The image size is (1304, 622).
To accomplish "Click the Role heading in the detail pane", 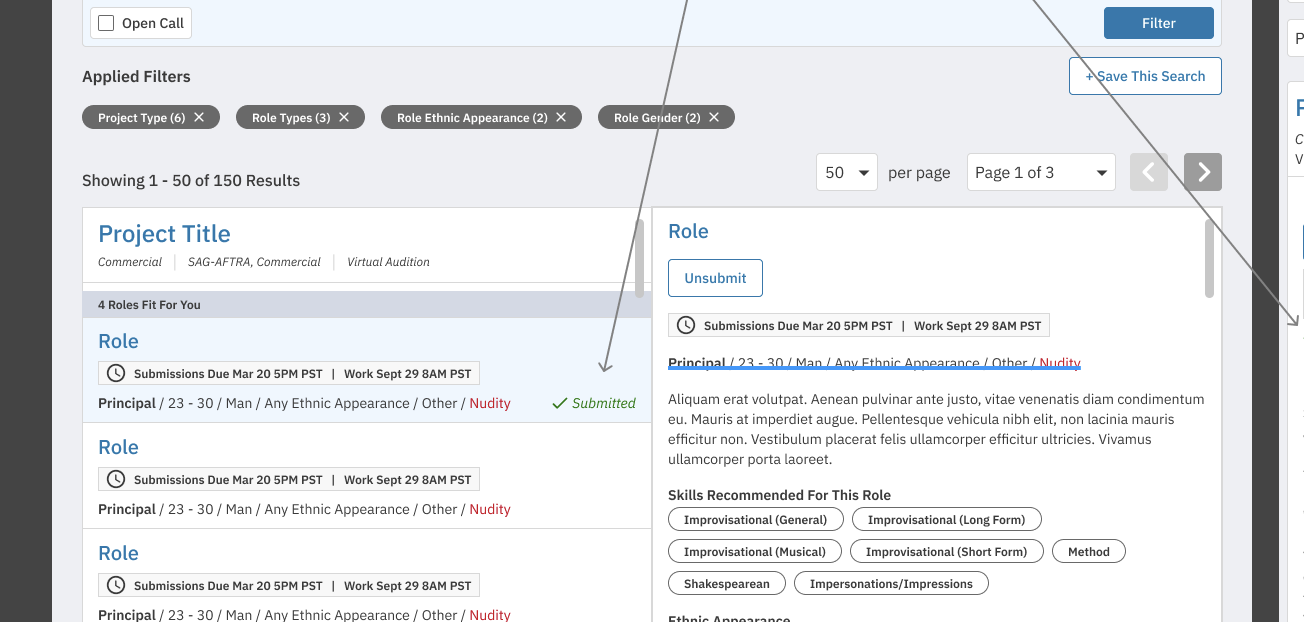I will [x=688, y=231].
